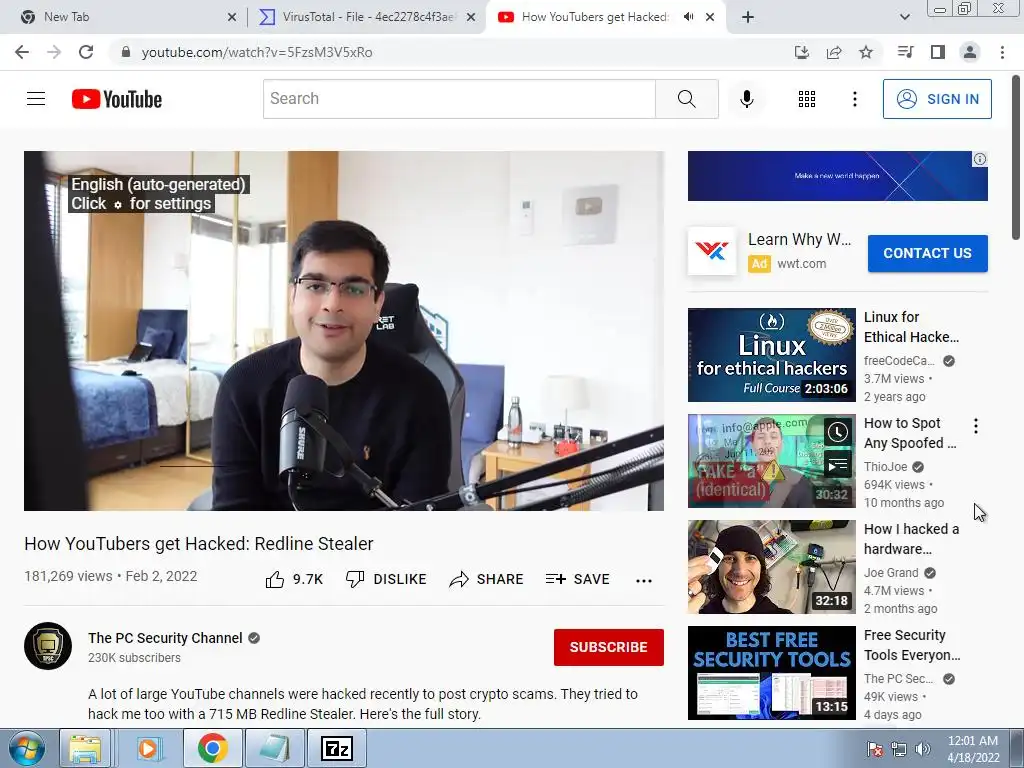
Task: Click the Sign In button
Action: (x=937, y=99)
